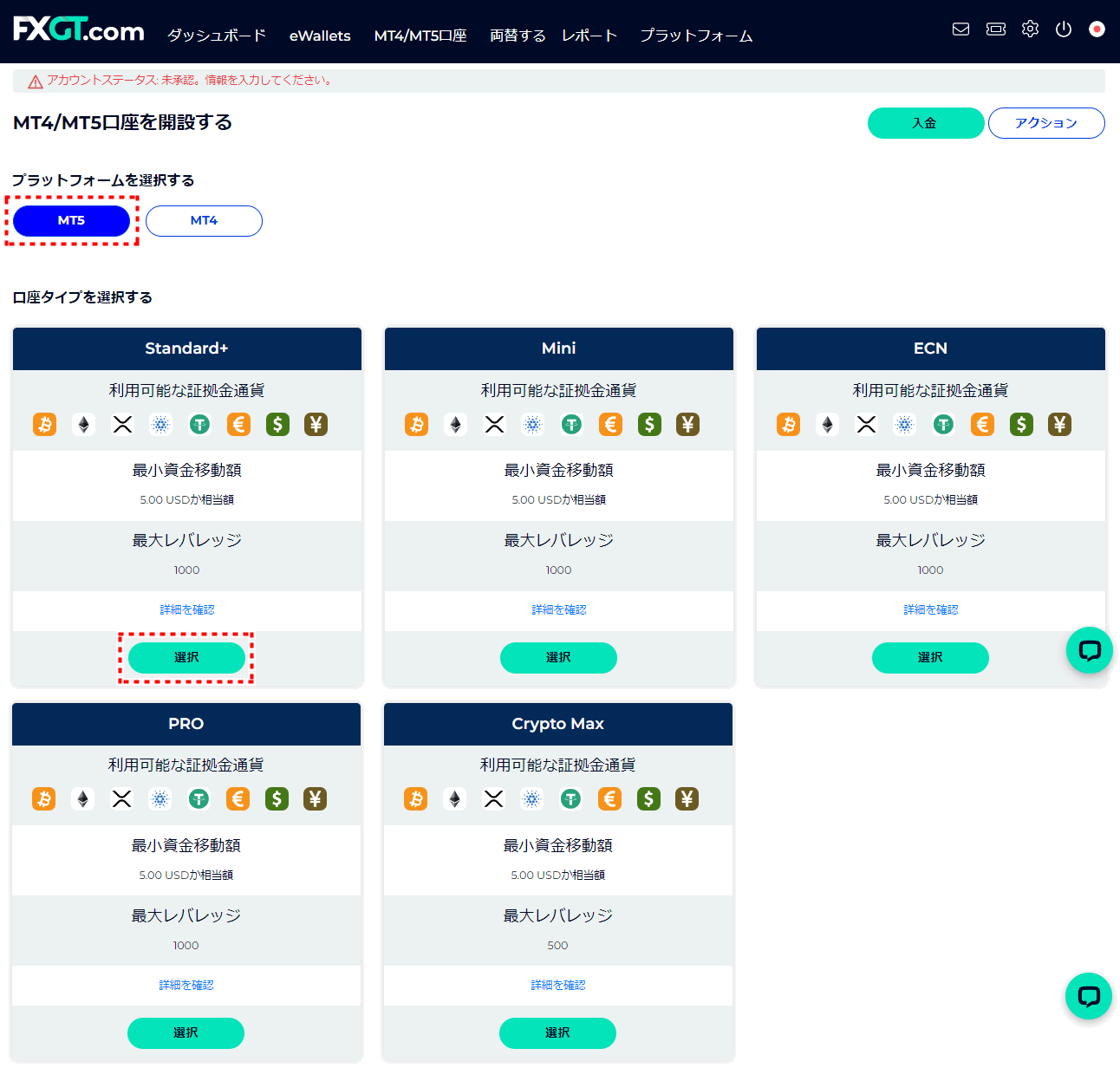This screenshot has width=1120, height=1081.
Task: Click Ethereum icon in Standard+ card
Action: pos(84,425)
